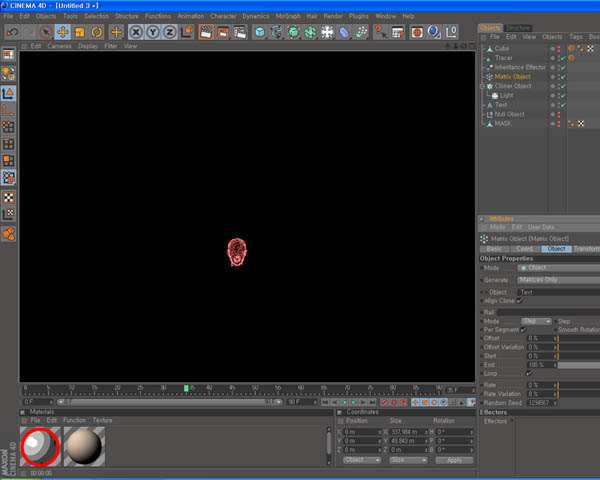Click the record keyframe red button
Screen dimensions: 600x480
385,402
